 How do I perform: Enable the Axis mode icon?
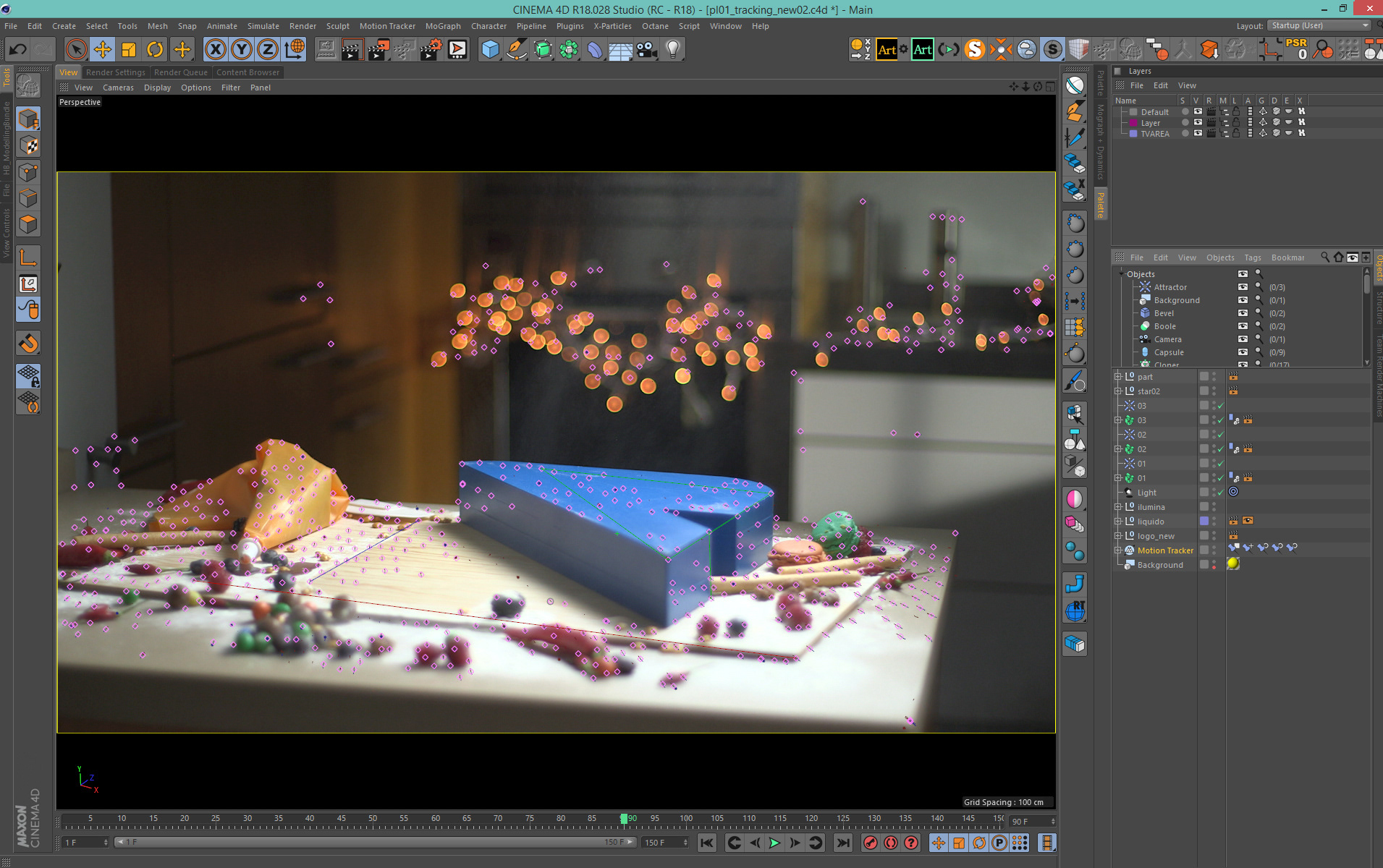pos(28,258)
